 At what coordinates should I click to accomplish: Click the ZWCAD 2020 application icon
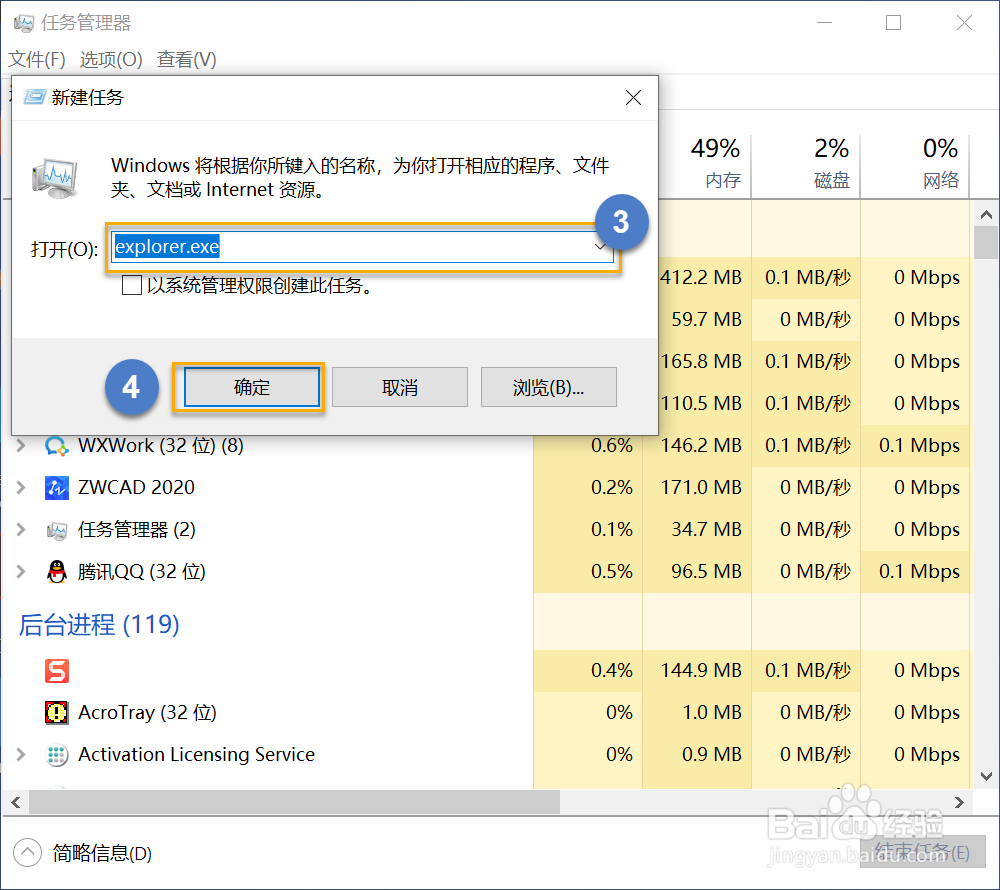click(x=57, y=488)
